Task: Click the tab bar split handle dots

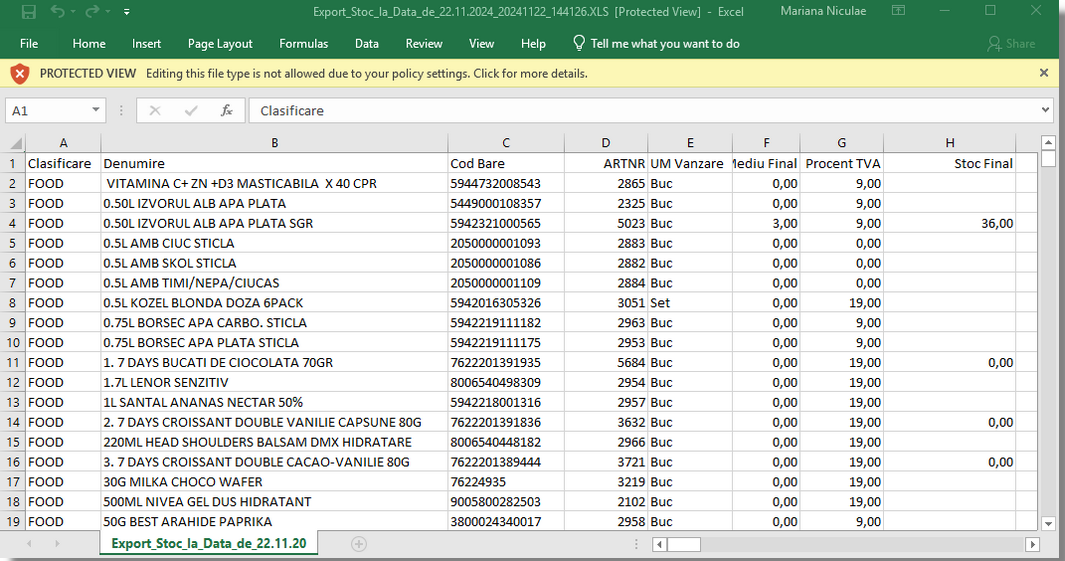Action: (636, 544)
